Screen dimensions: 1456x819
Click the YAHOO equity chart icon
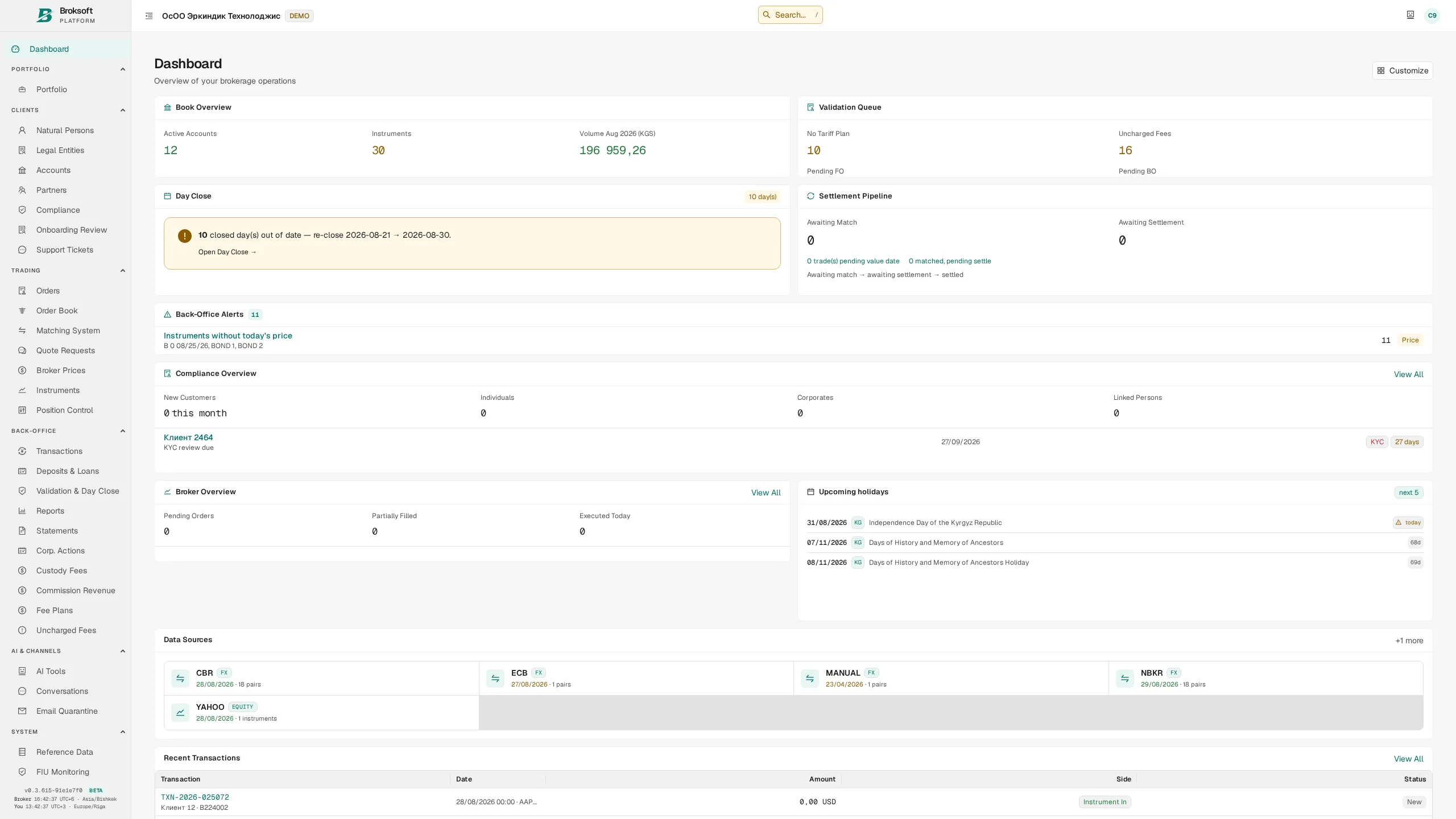point(180,712)
